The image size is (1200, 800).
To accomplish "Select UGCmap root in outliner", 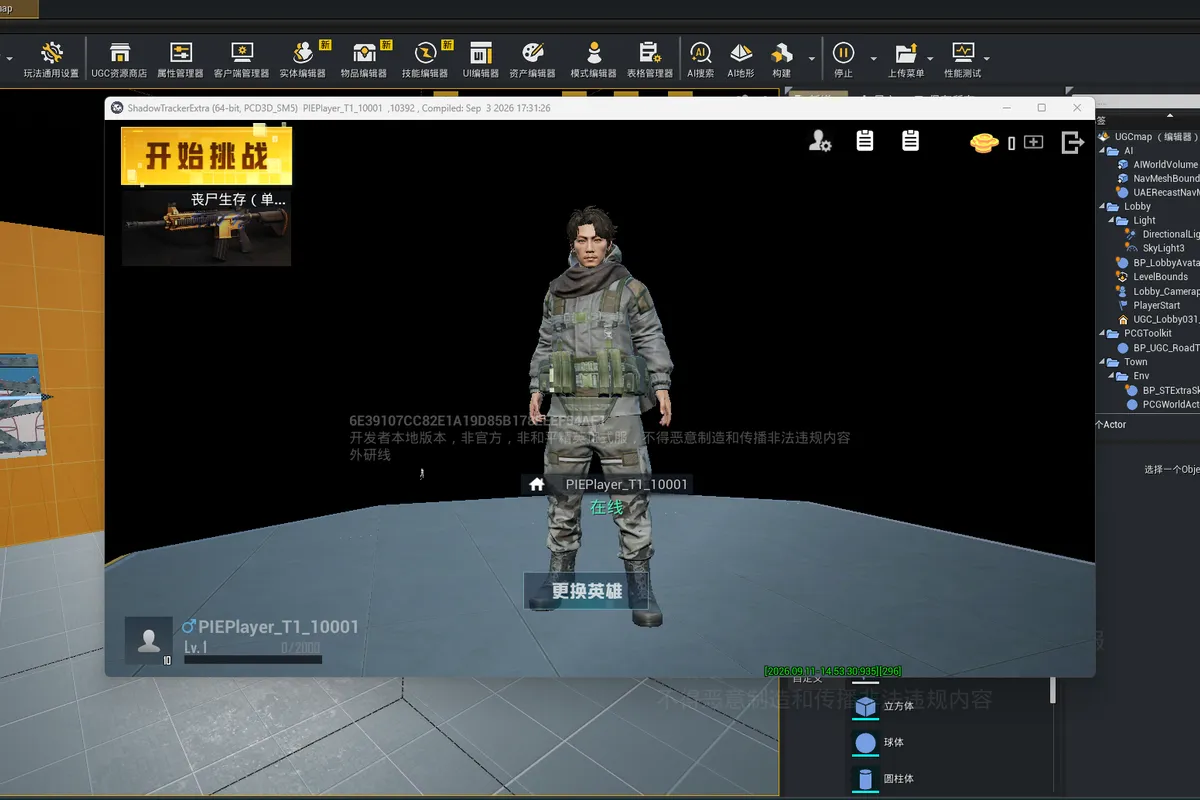I will [x=1148, y=136].
